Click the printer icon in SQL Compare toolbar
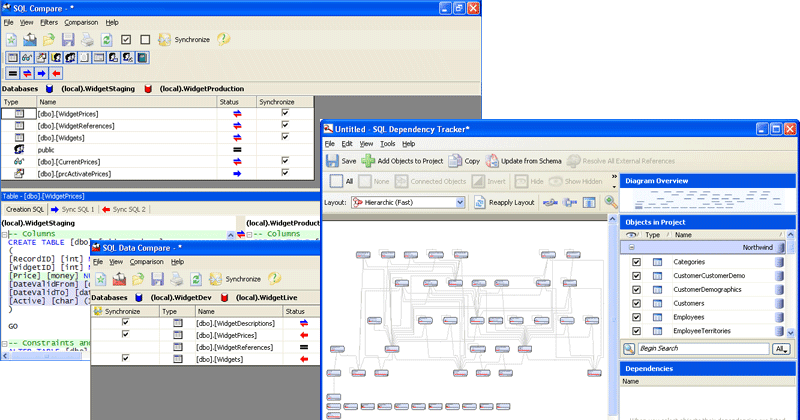The height and width of the screenshot is (420, 800). pyautogui.click(x=87, y=39)
